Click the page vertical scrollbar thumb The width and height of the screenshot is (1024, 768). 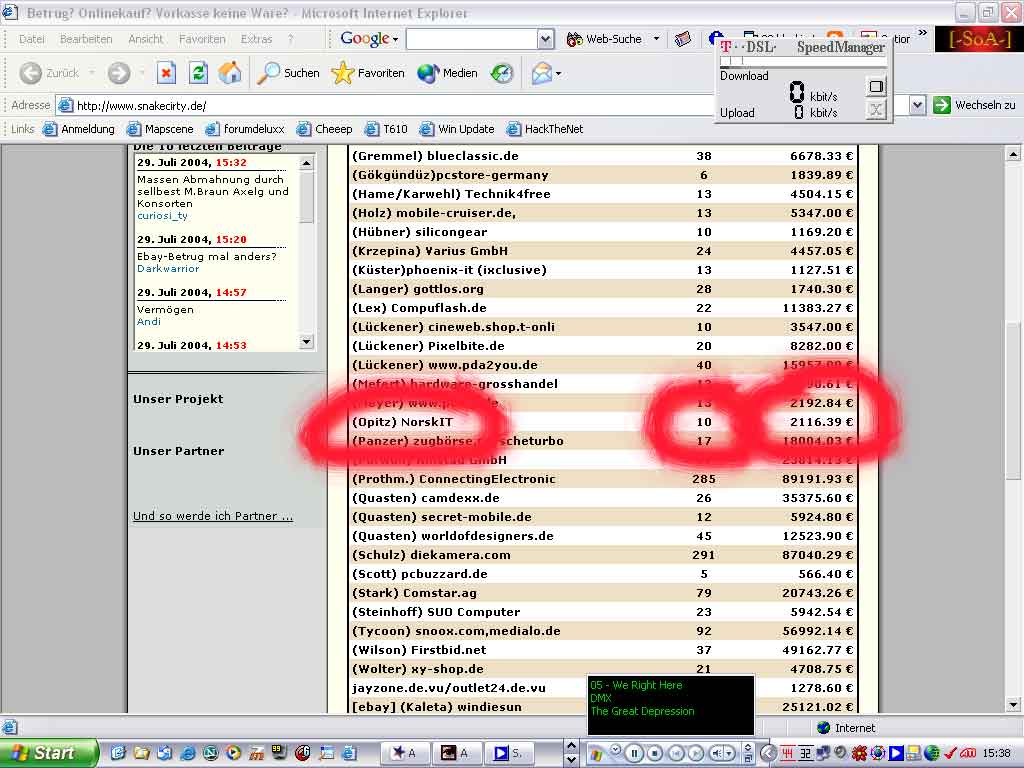point(1013,402)
